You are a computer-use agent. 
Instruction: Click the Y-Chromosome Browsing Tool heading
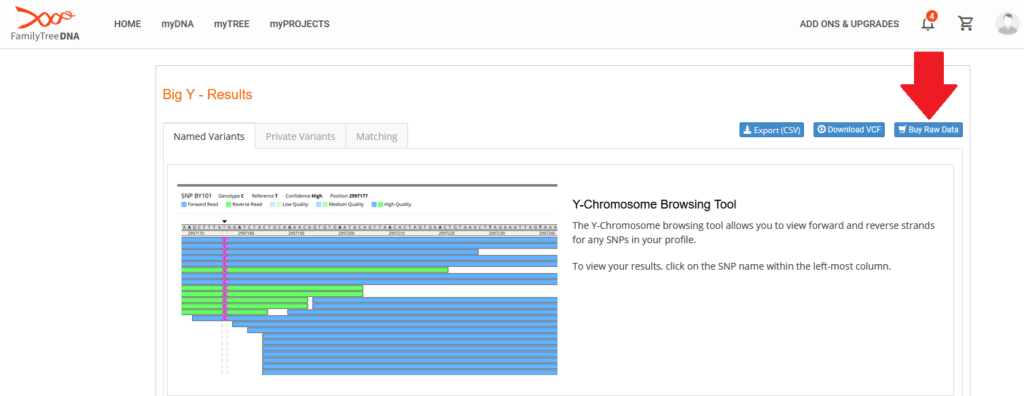tap(654, 205)
